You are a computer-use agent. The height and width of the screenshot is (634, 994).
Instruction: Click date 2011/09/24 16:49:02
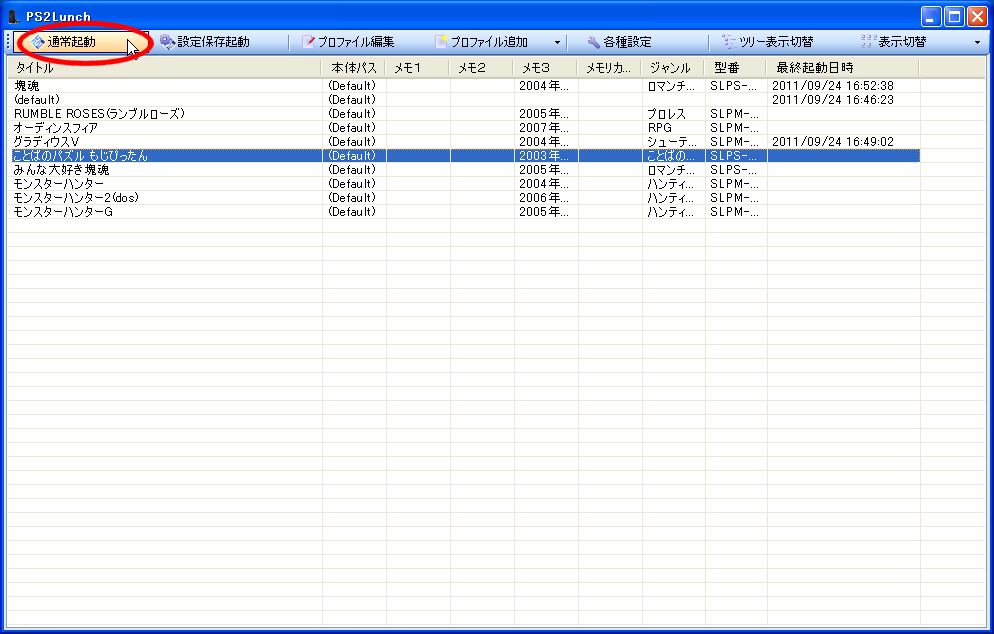832,142
